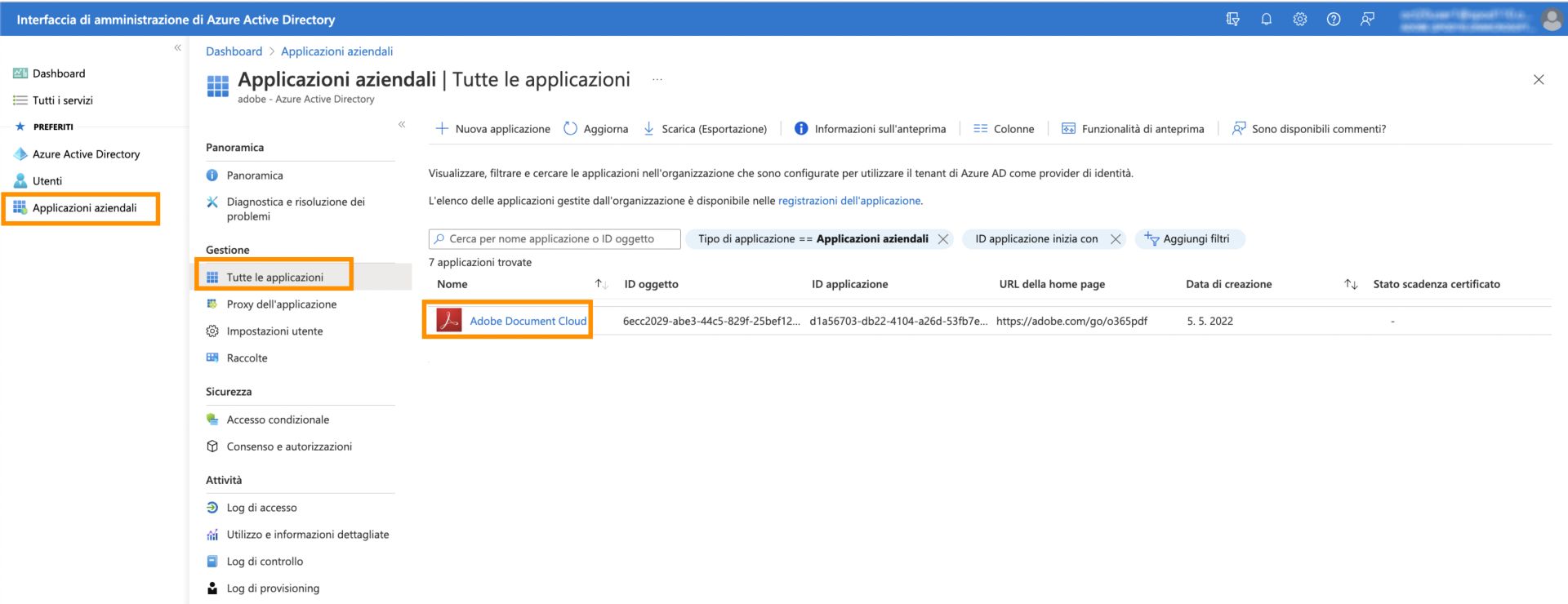Open the user account avatar

coord(1551,20)
